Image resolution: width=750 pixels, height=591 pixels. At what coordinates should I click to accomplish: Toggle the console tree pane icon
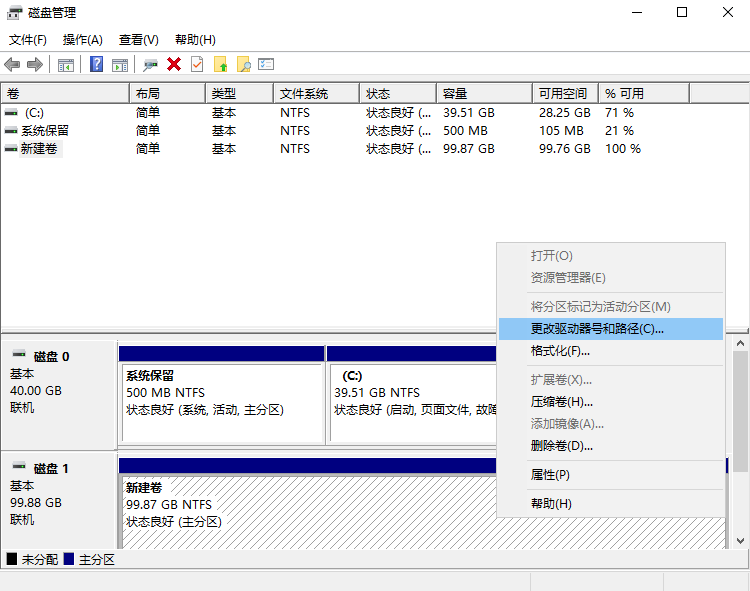click(66, 64)
